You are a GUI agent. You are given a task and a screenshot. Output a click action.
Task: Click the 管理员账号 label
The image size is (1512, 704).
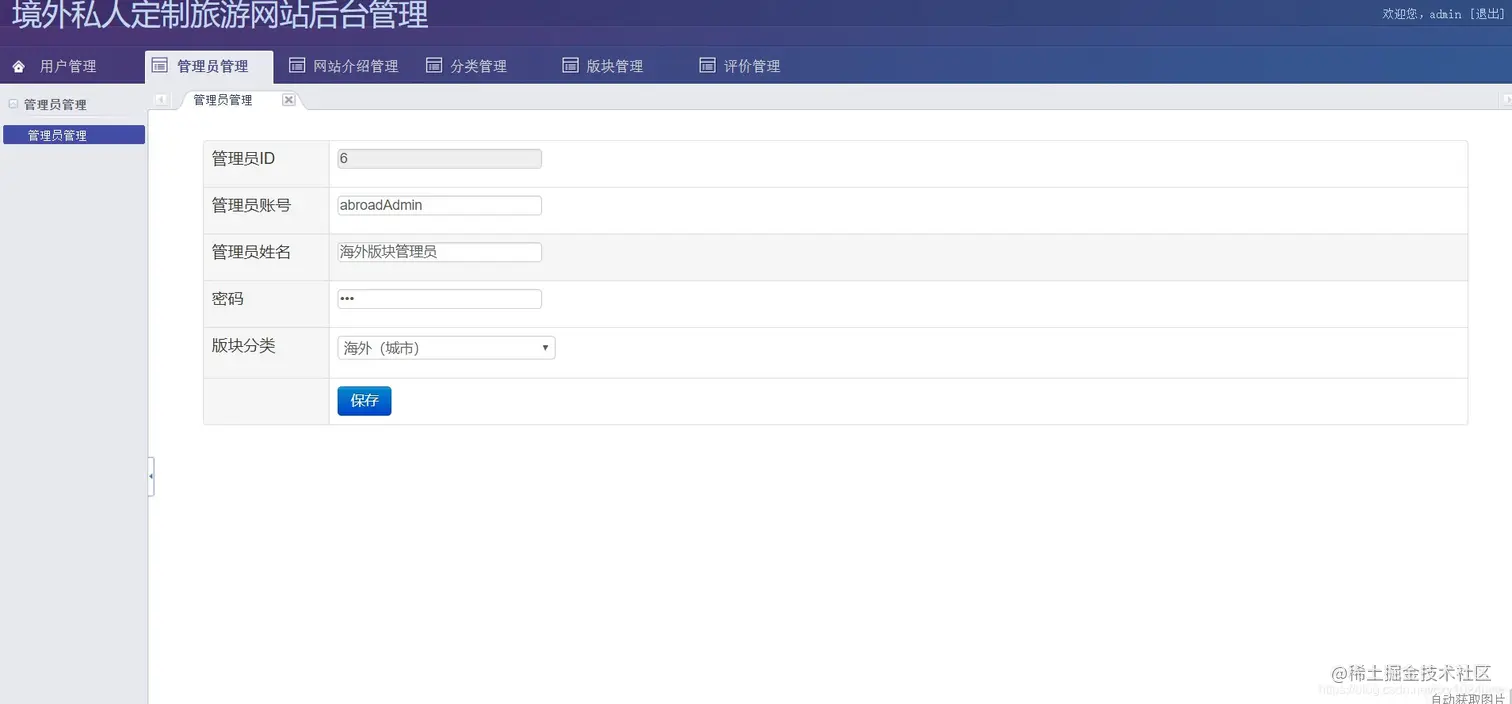[251, 205]
